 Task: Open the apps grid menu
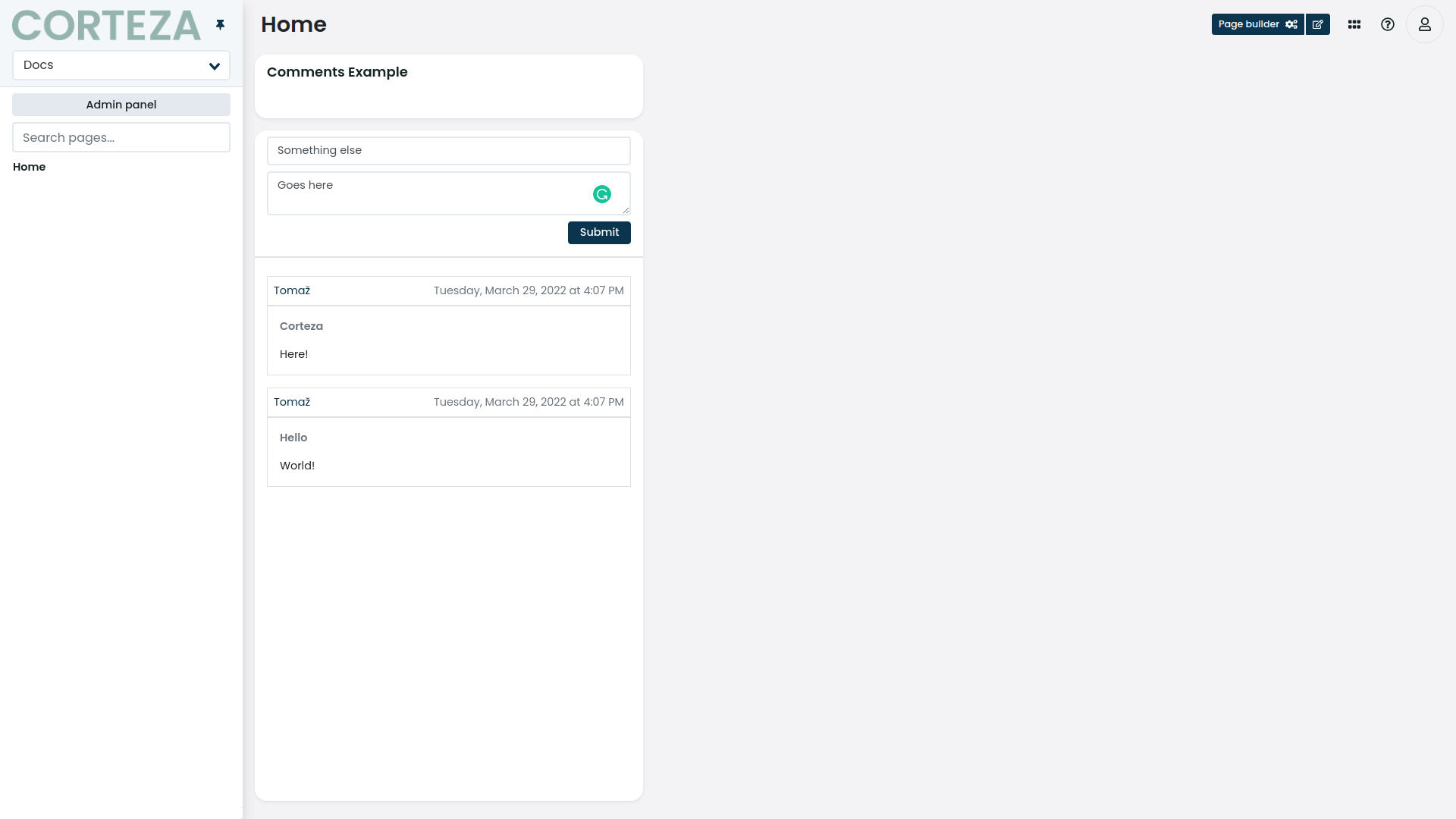tap(1354, 24)
